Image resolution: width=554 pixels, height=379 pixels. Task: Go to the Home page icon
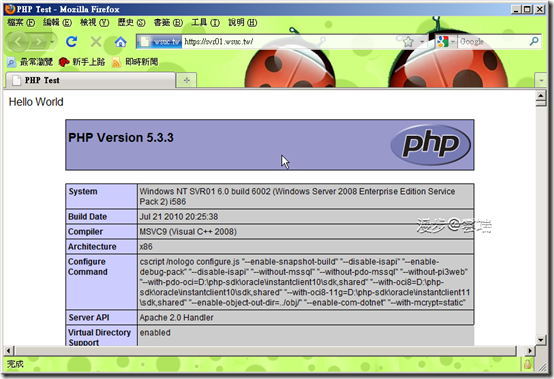(120, 42)
